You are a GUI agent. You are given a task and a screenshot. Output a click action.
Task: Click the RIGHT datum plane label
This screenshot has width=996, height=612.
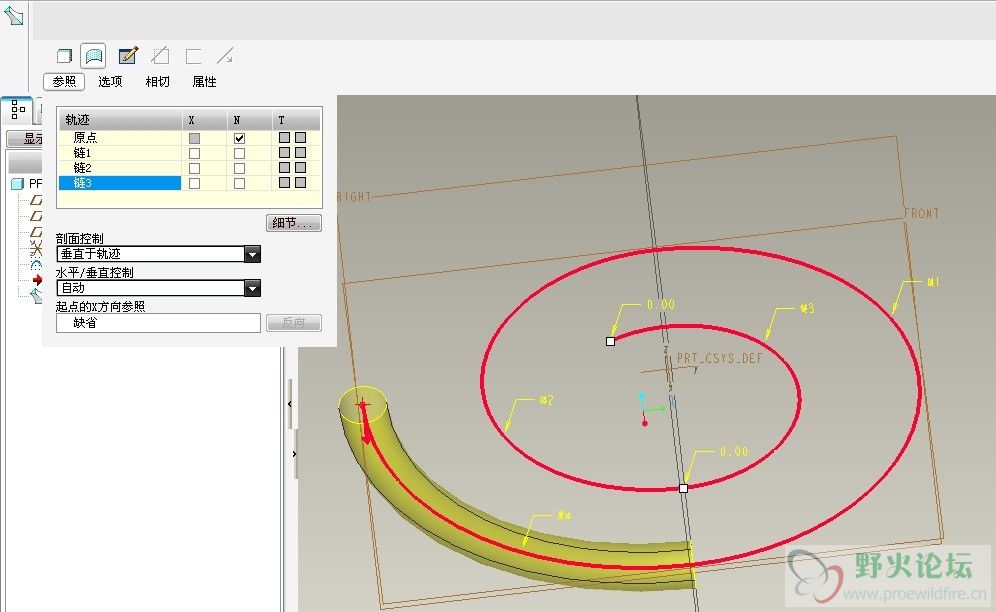(354, 197)
